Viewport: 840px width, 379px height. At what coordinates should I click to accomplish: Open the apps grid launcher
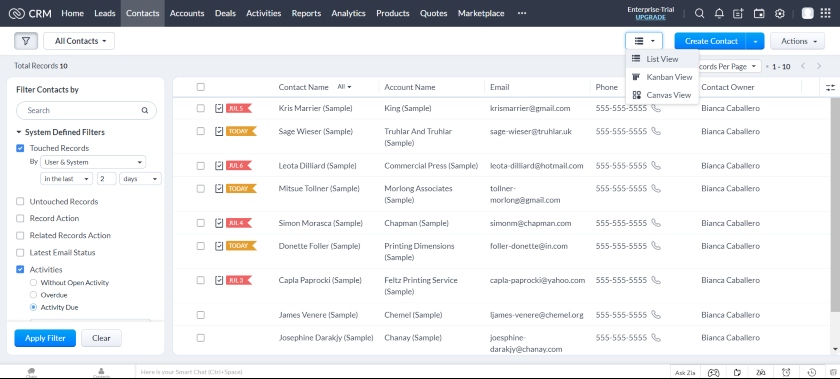coord(826,13)
